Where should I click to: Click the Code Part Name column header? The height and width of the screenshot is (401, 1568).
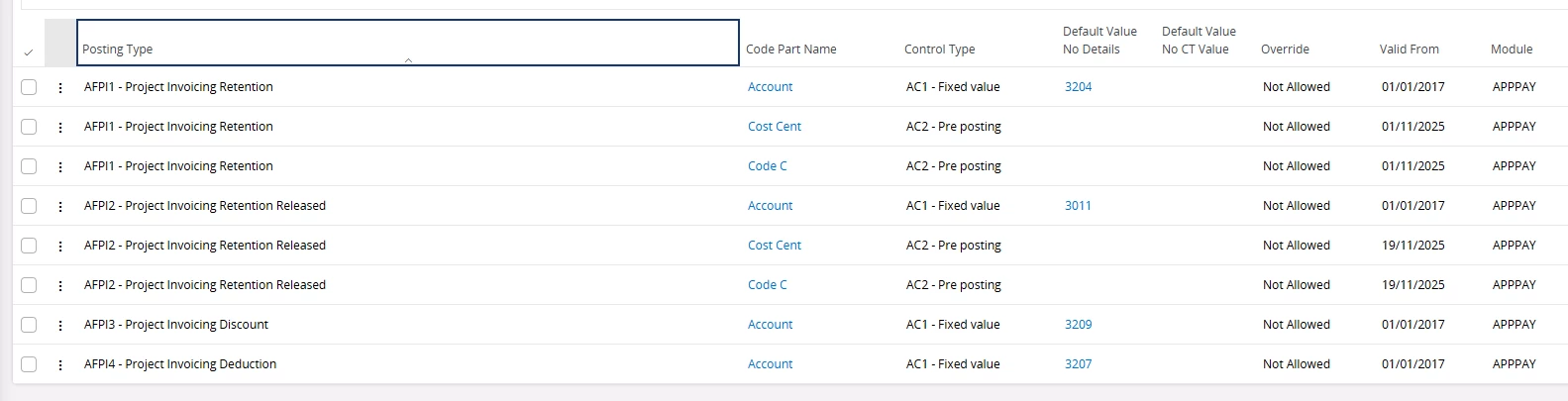click(790, 50)
